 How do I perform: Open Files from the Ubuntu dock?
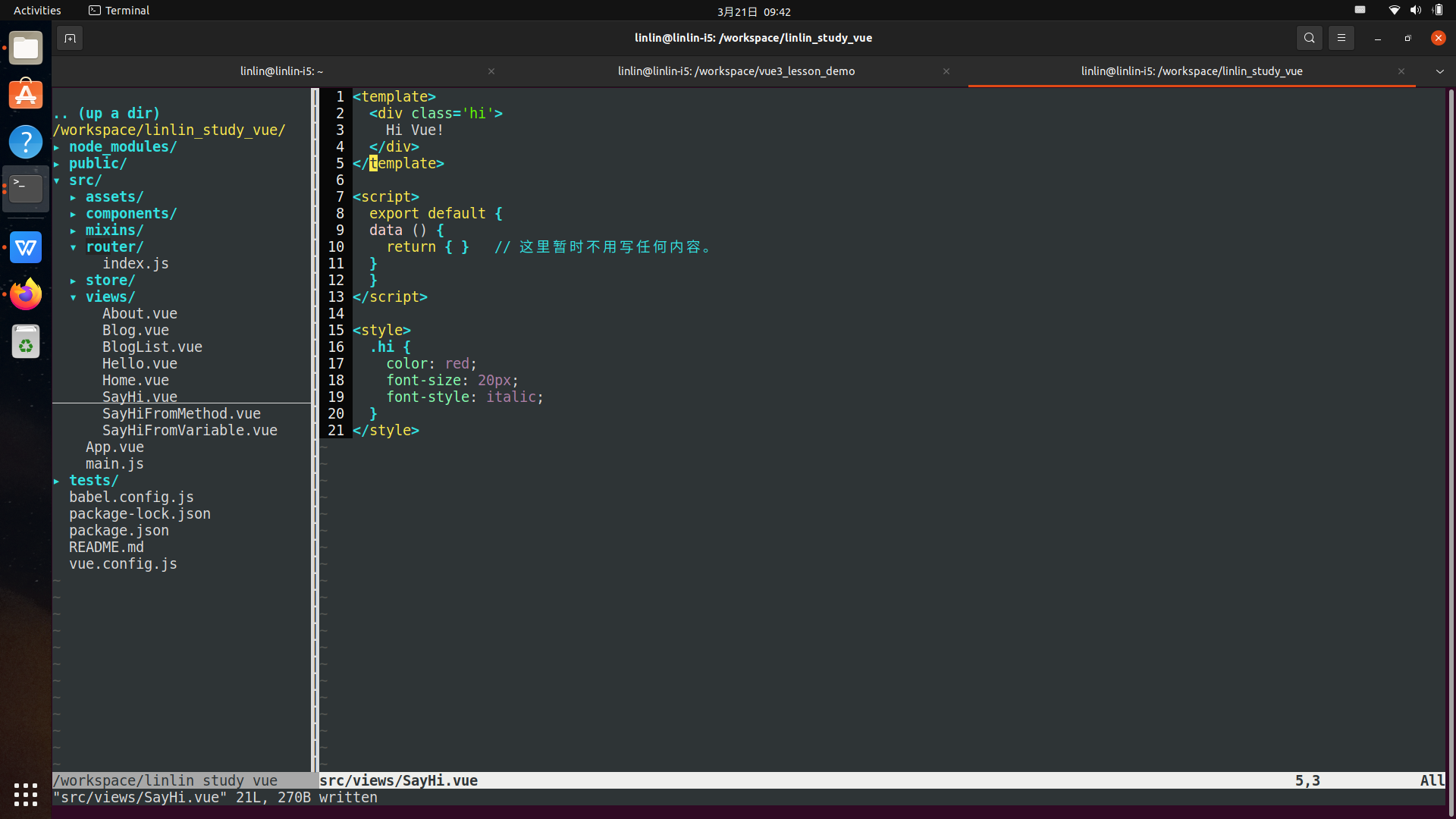(26, 49)
